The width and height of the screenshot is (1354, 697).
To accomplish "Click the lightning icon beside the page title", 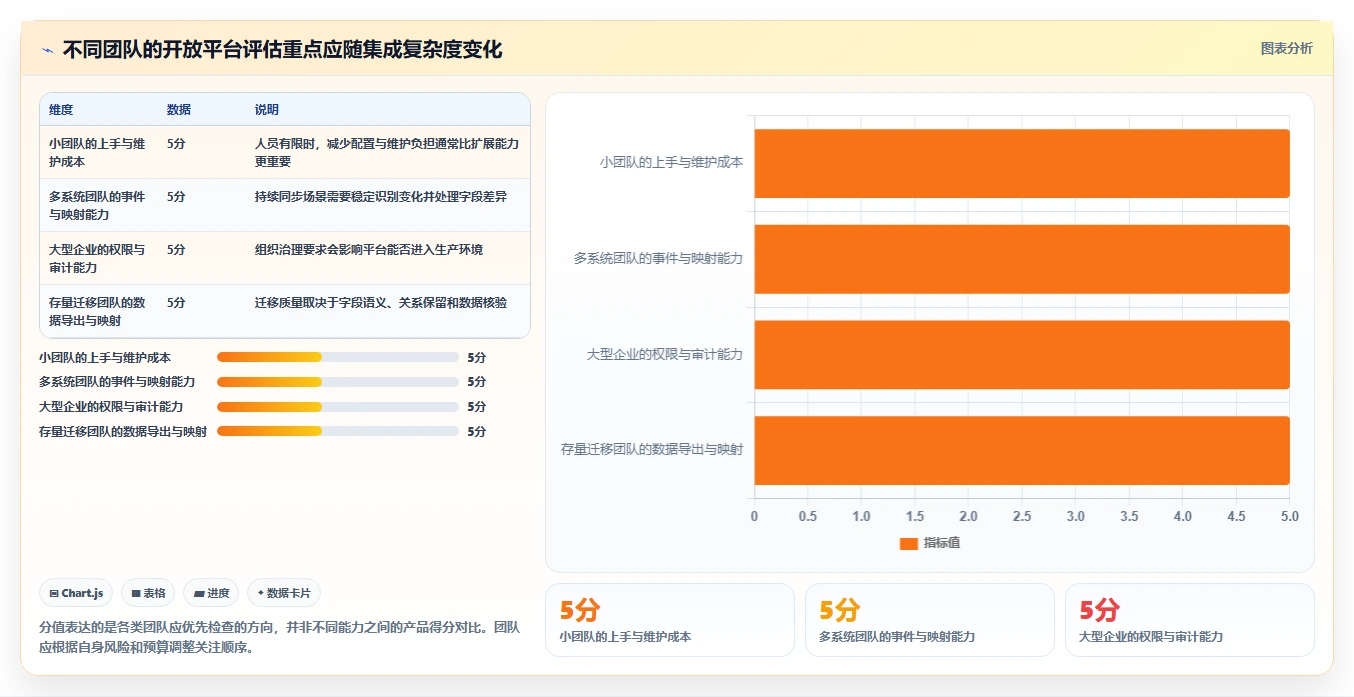I will pyautogui.click(x=47, y=50).
